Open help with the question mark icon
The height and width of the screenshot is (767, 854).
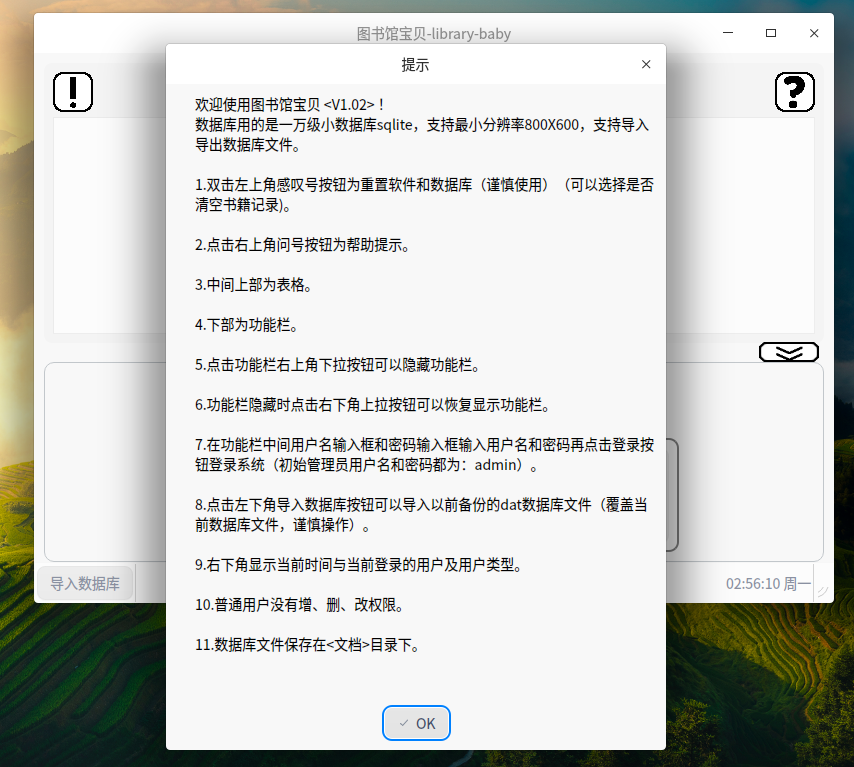point(795,92)
